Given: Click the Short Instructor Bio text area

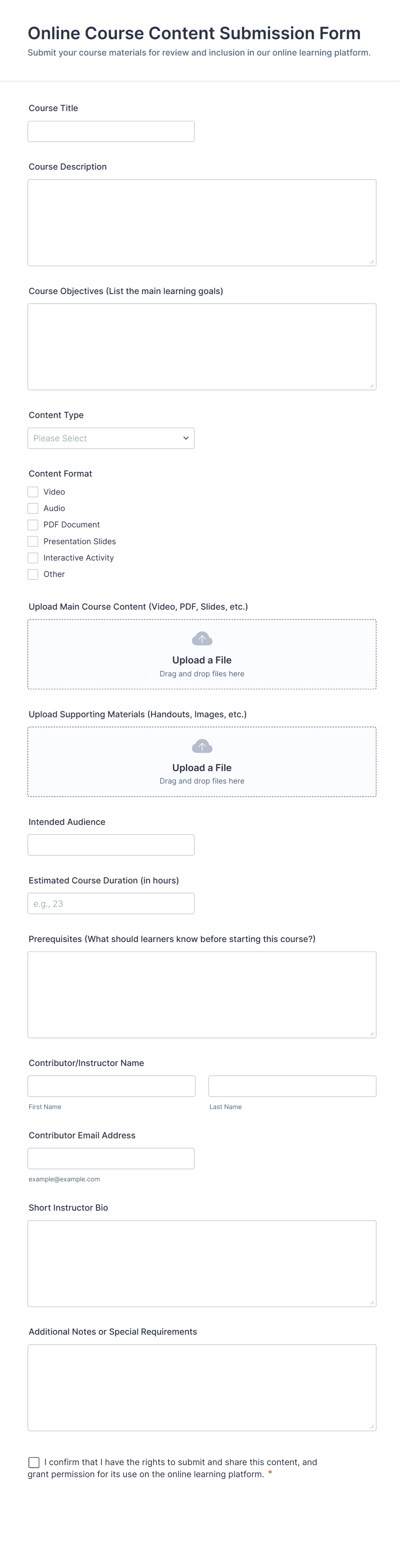Looking at the screenshot, I should pos(202,1264).
